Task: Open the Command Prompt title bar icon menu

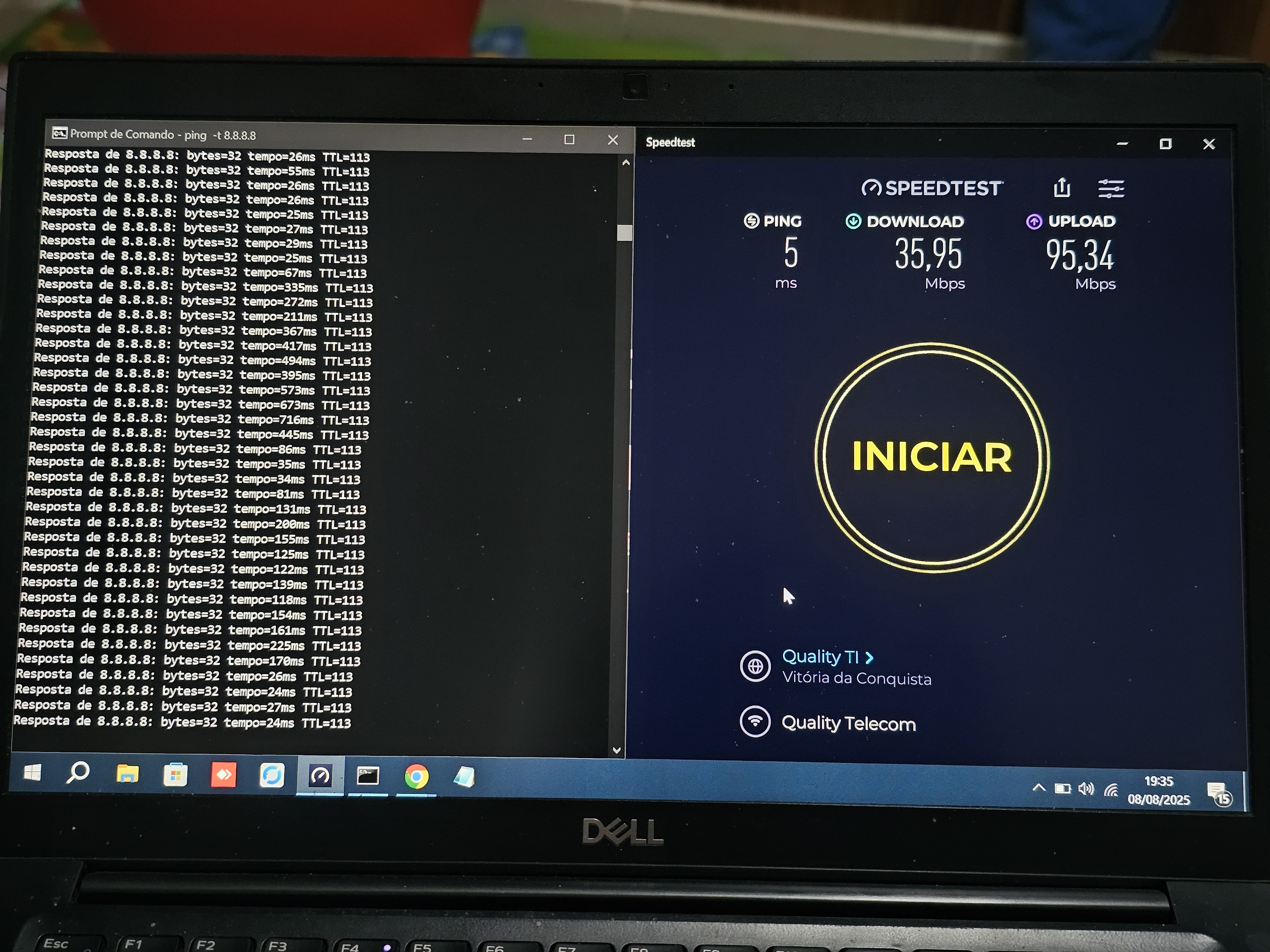Action: click(x=59, y=133)
